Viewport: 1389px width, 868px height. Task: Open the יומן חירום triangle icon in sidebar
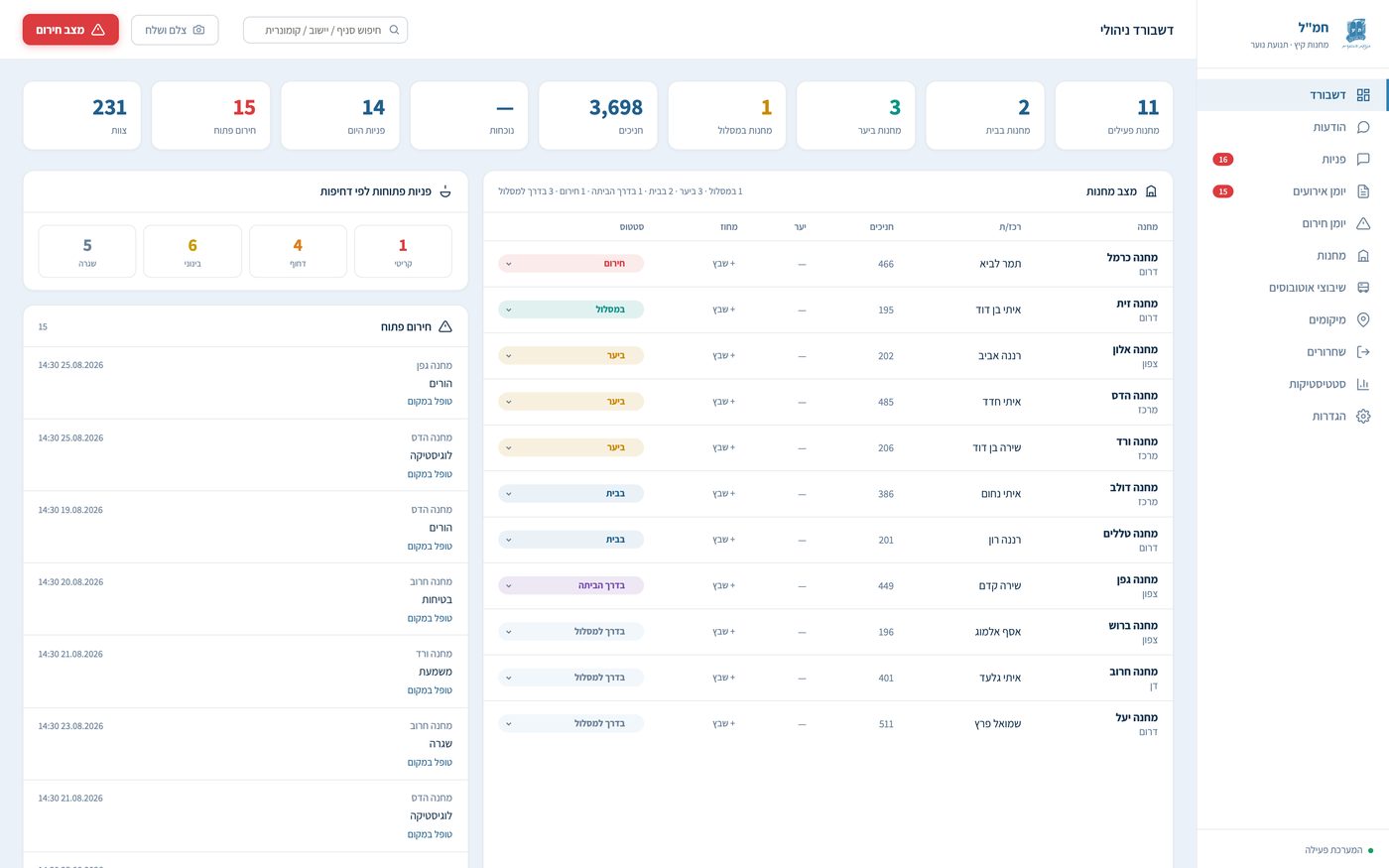1362,223
